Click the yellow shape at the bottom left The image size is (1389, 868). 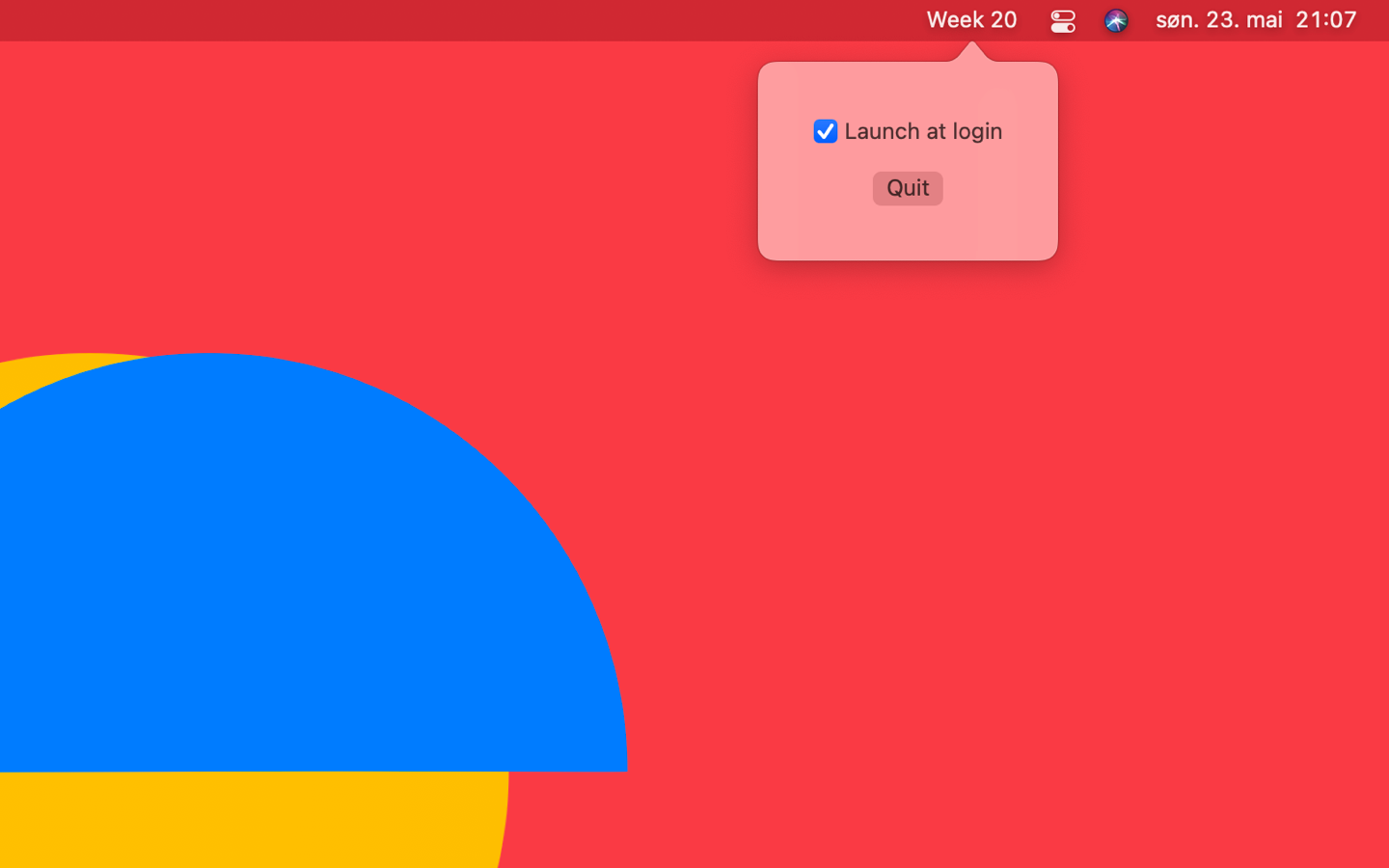click(x=241, y=829)
